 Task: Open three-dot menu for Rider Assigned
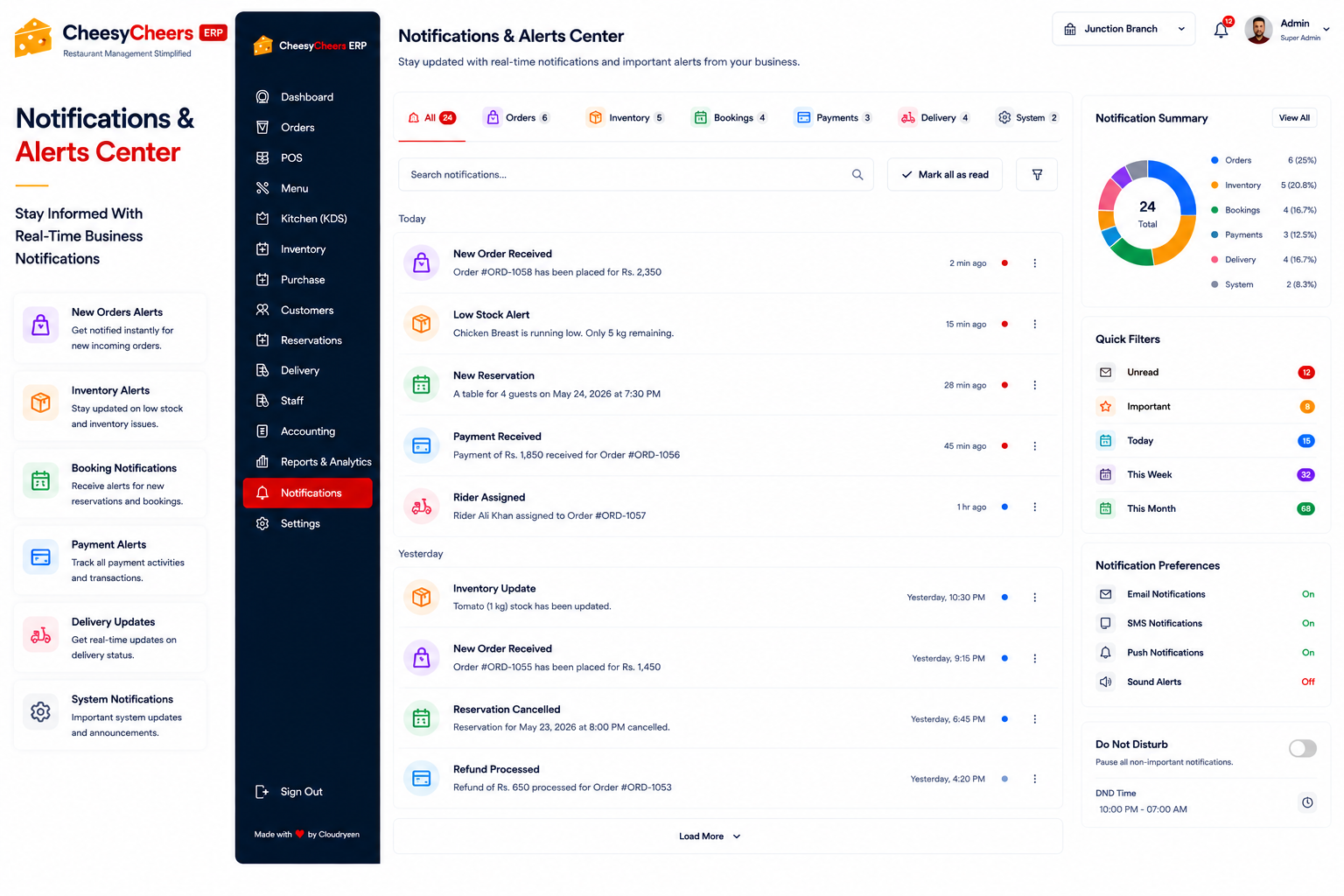[x=1034, y=507]
